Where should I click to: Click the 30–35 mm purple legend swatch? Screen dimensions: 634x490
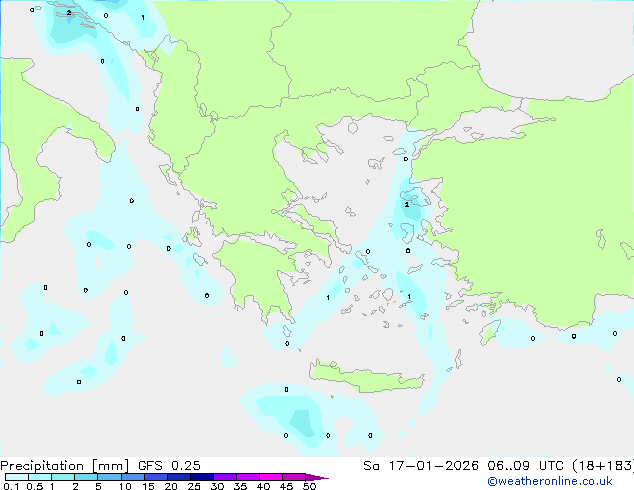point(224,477)
